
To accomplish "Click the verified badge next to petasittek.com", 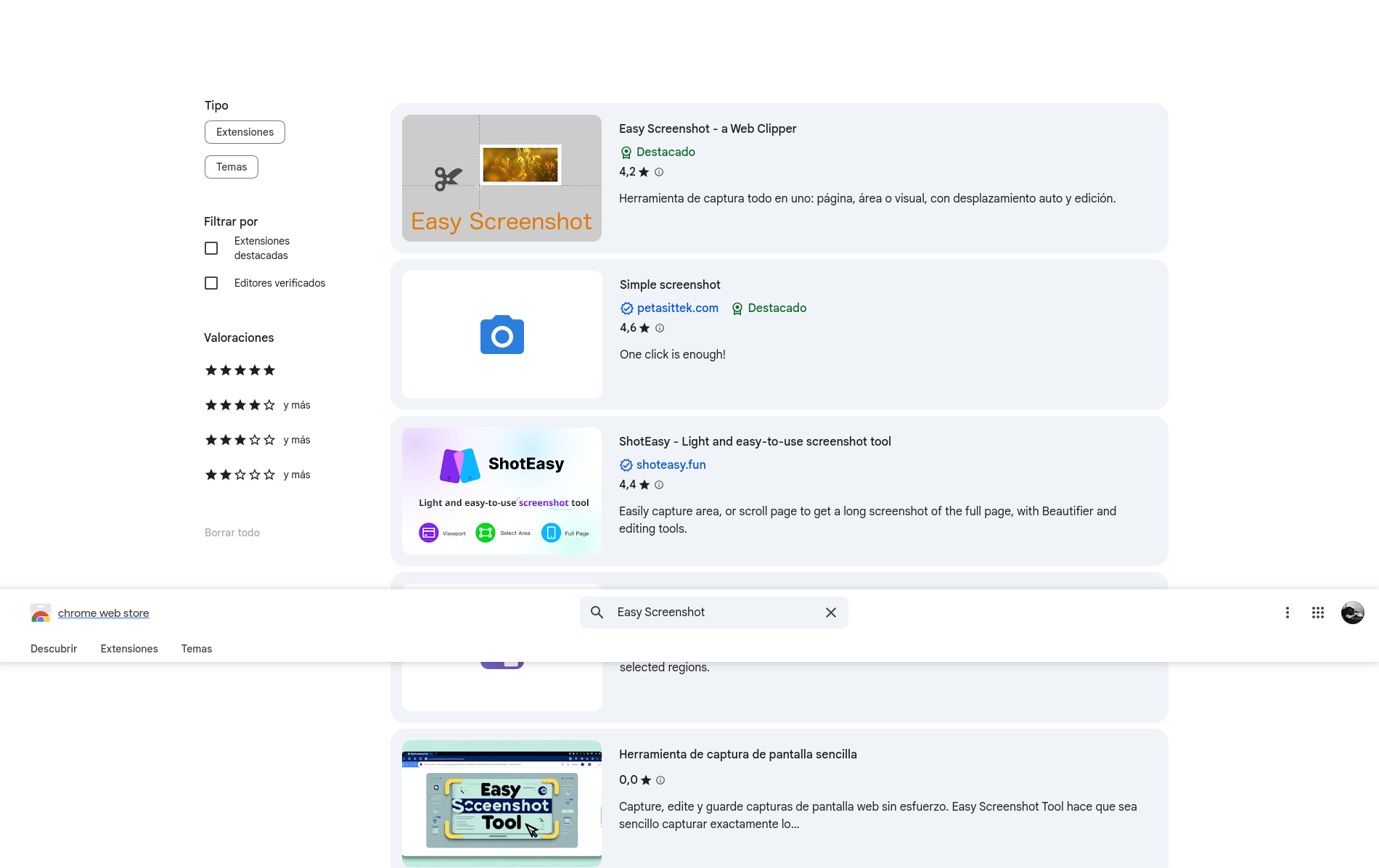I will [x=627, y=308].
